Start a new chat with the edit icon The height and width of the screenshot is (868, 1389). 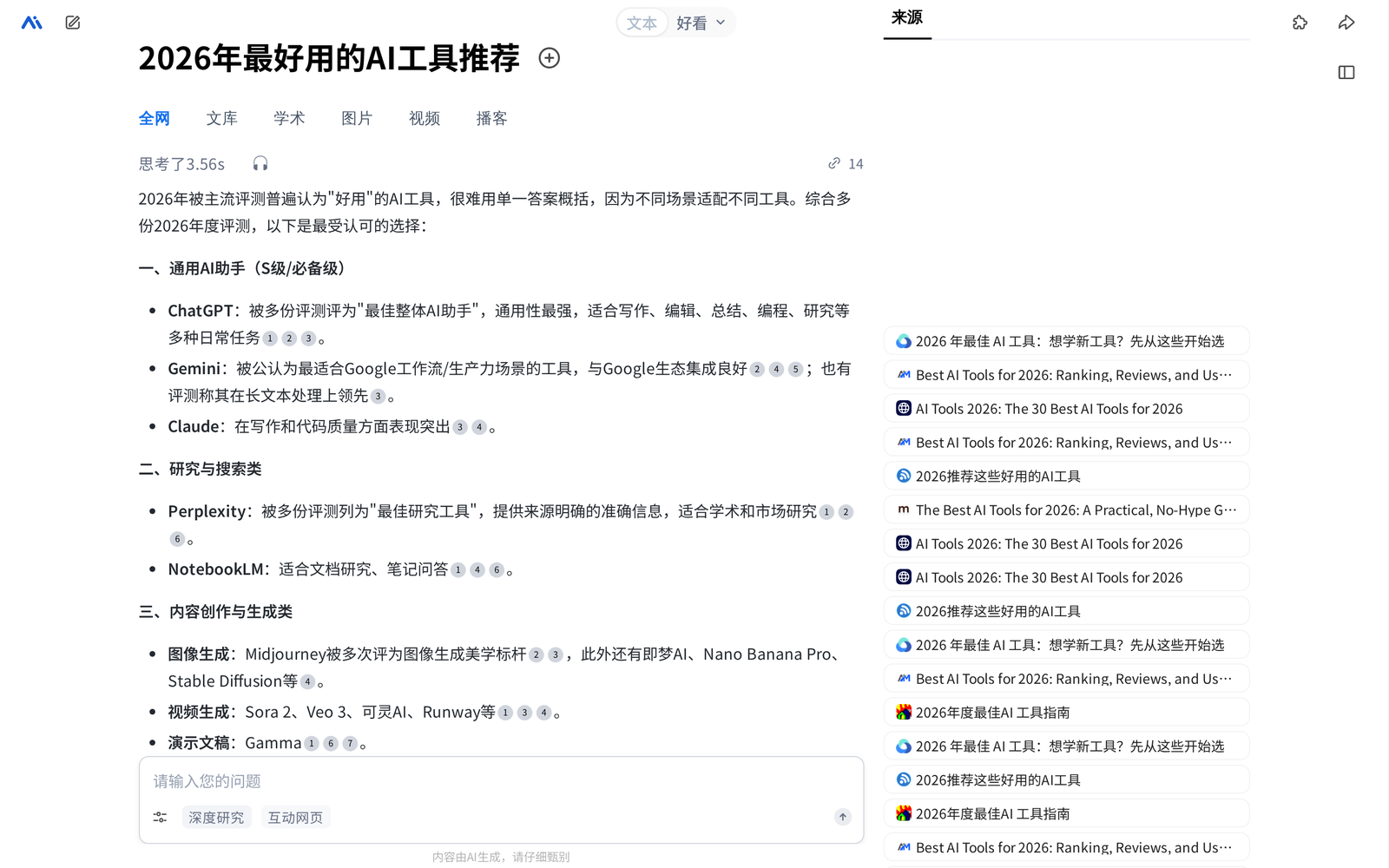point(73,23)
